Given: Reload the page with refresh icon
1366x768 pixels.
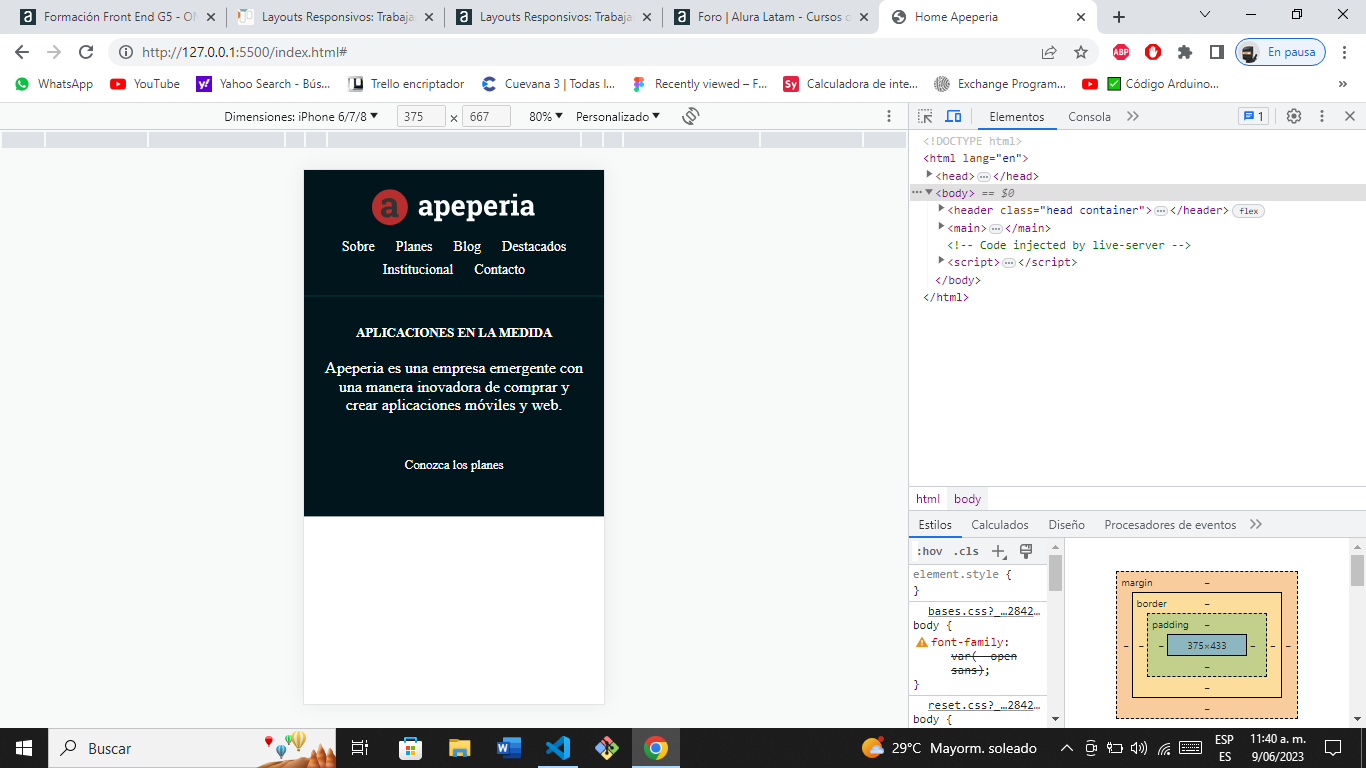Looking at the screenshot, I should [x=86, y=52].
